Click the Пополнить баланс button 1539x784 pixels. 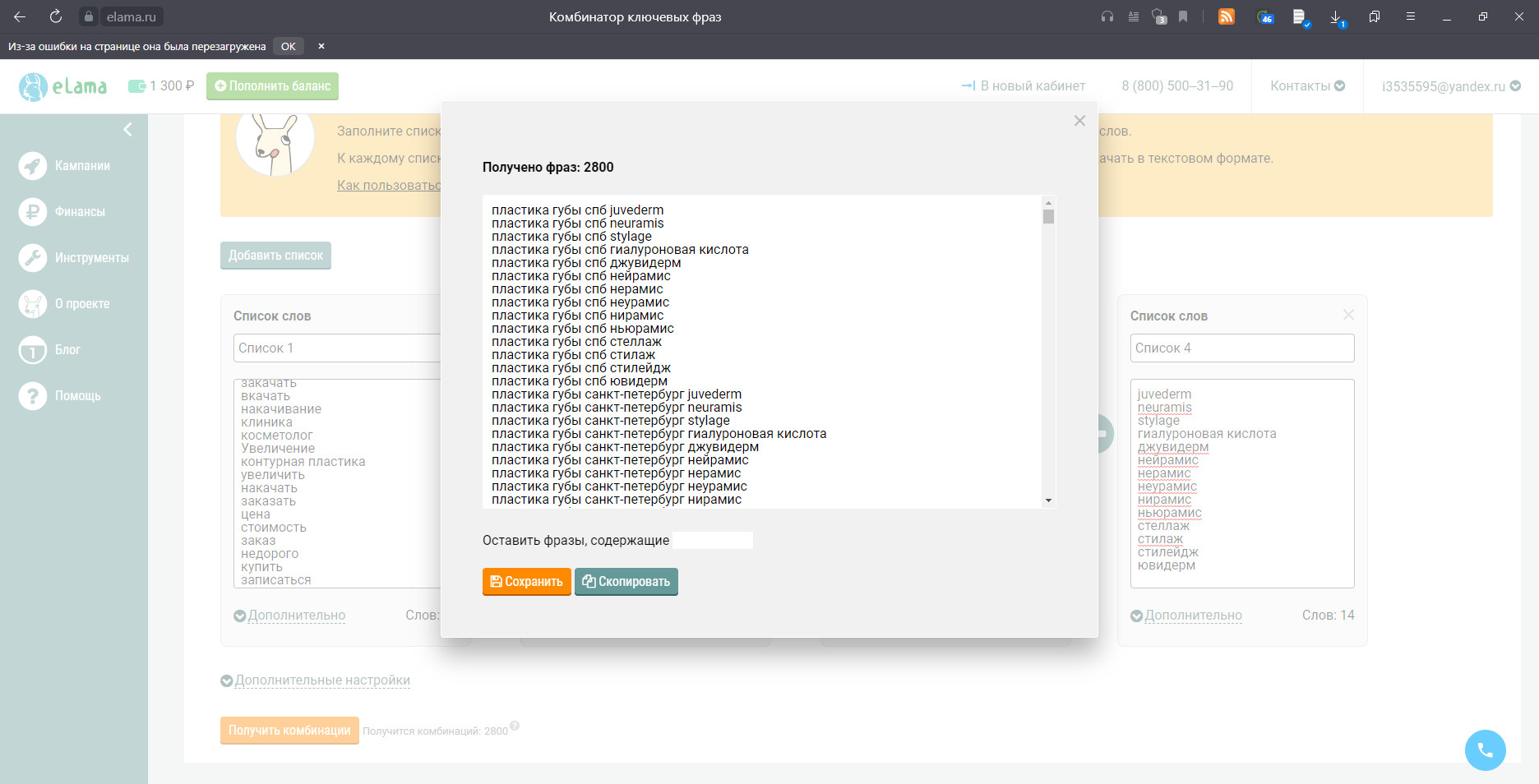click(272, 86)
